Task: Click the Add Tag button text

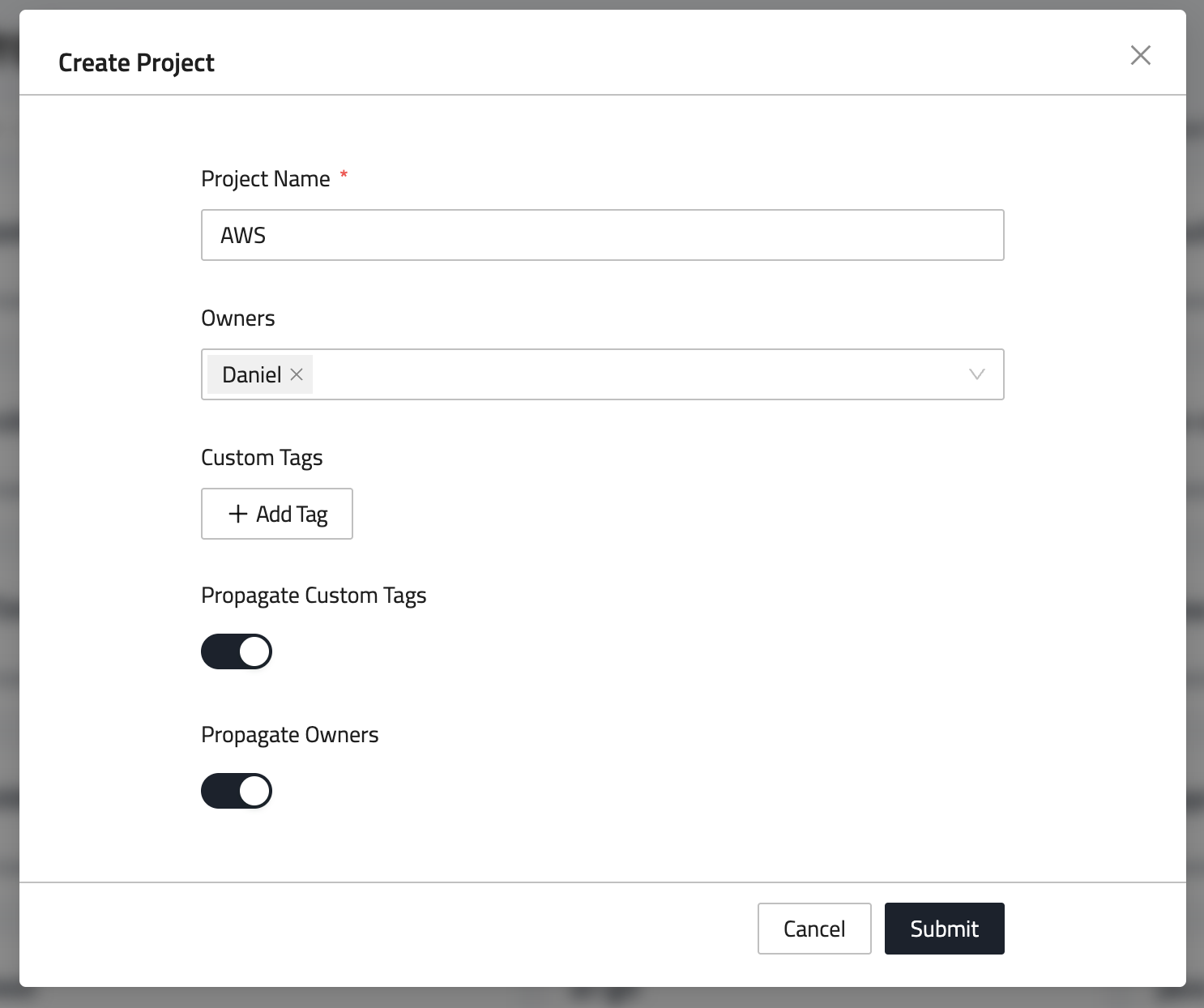Action: [292, 514]
